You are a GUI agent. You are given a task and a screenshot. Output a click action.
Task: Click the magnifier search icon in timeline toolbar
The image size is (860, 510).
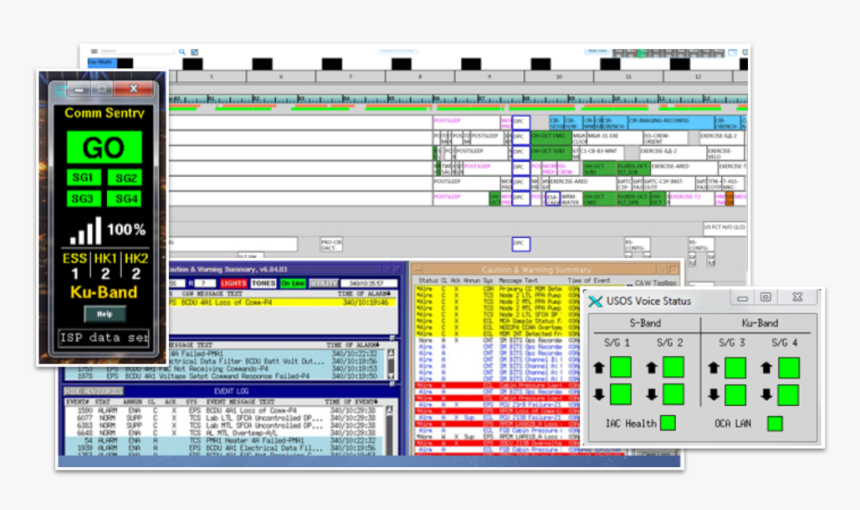182,52
